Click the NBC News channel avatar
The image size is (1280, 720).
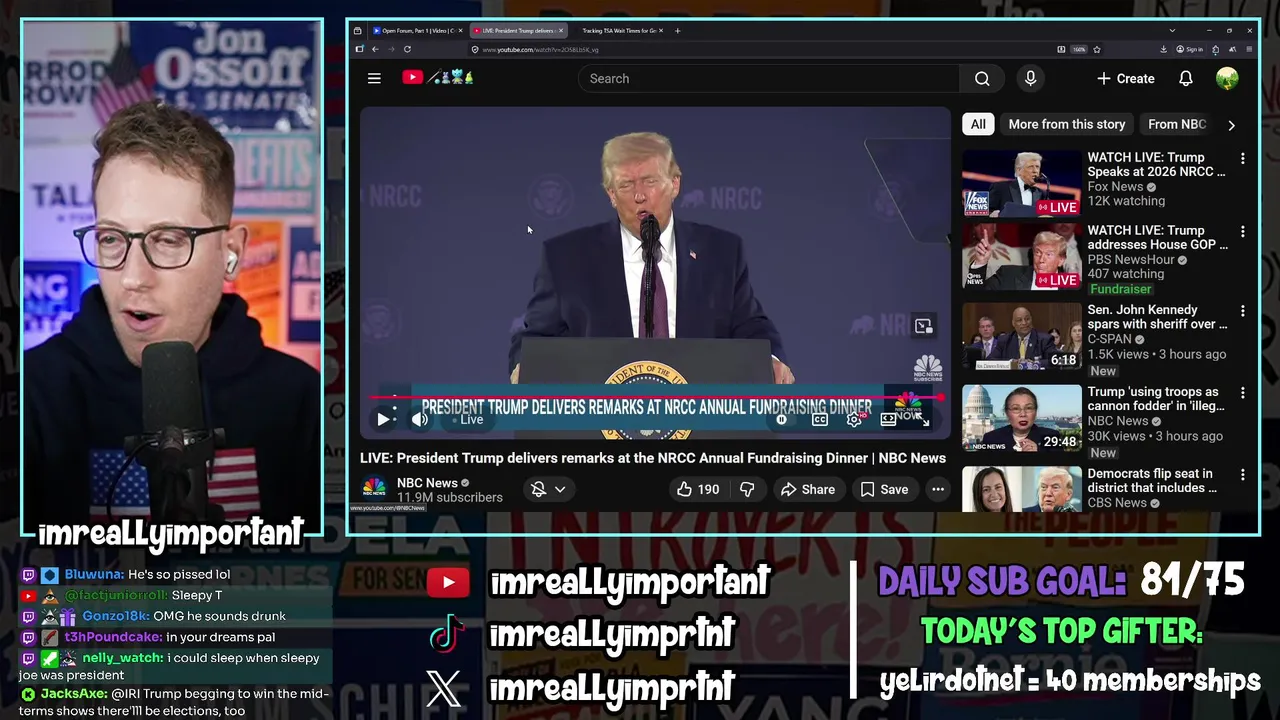click(374, 489)
